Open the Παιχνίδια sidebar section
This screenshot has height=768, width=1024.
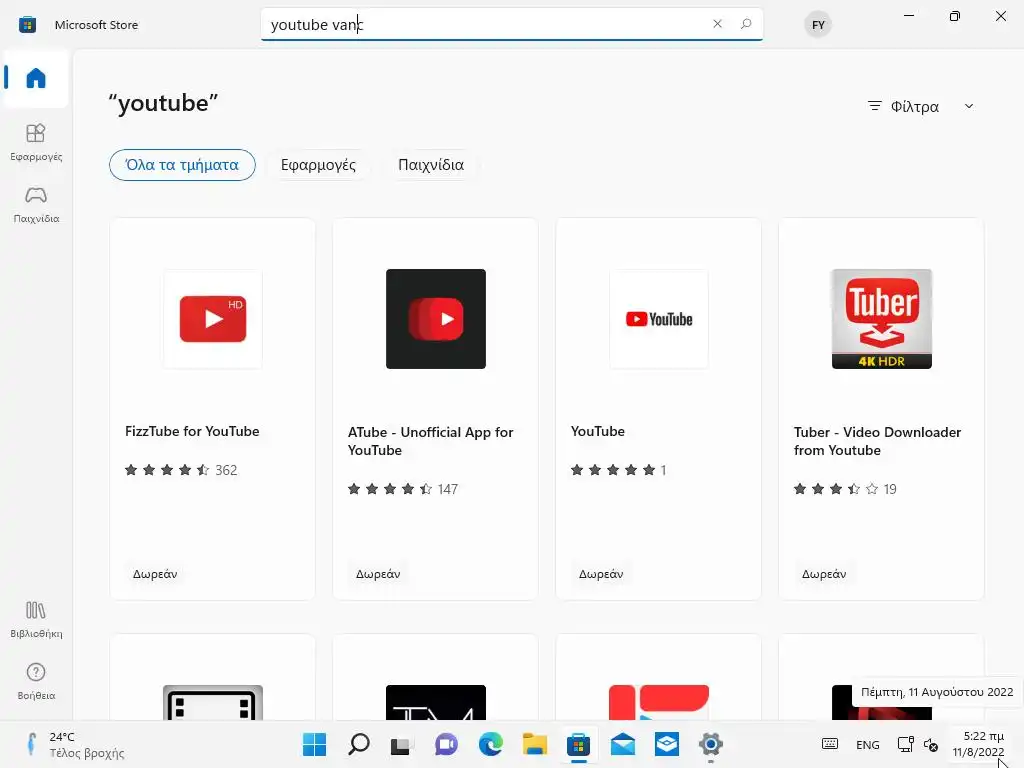point(36,204)
